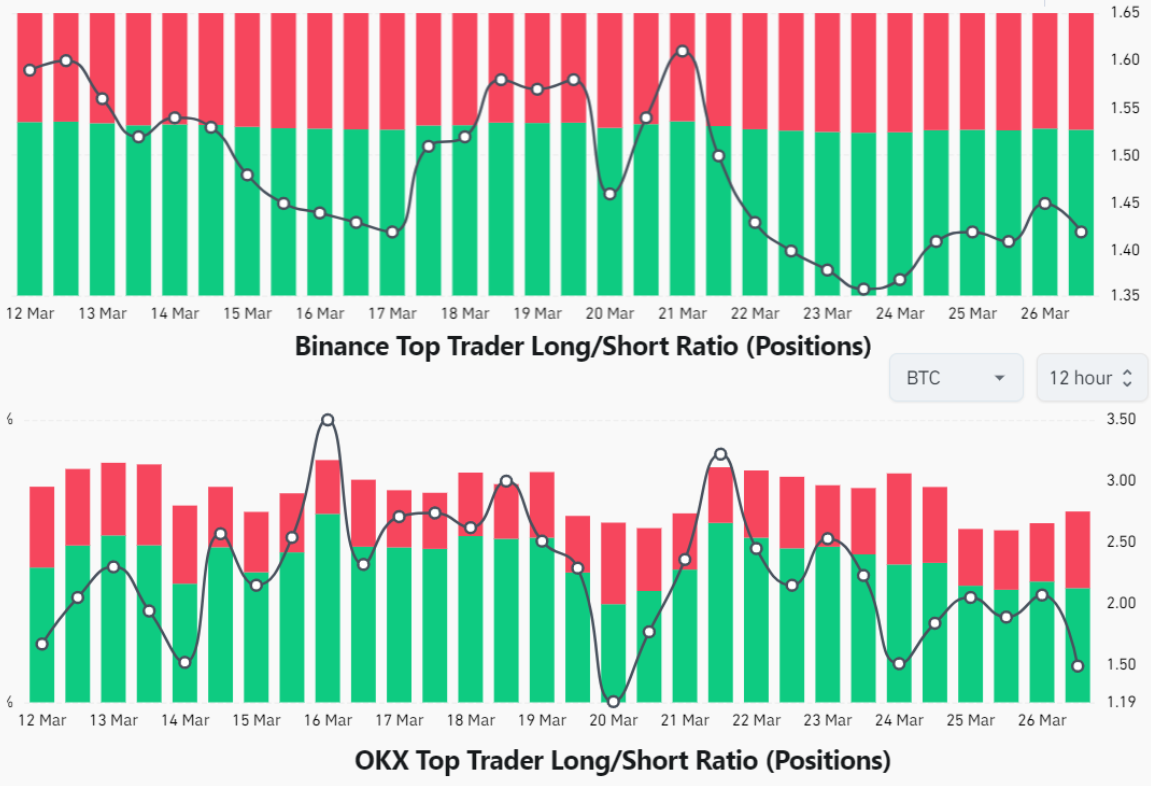Click Binance line peak point near 21 Mar
Viewport: 1151px width, 786px height.
click(682, 51)
